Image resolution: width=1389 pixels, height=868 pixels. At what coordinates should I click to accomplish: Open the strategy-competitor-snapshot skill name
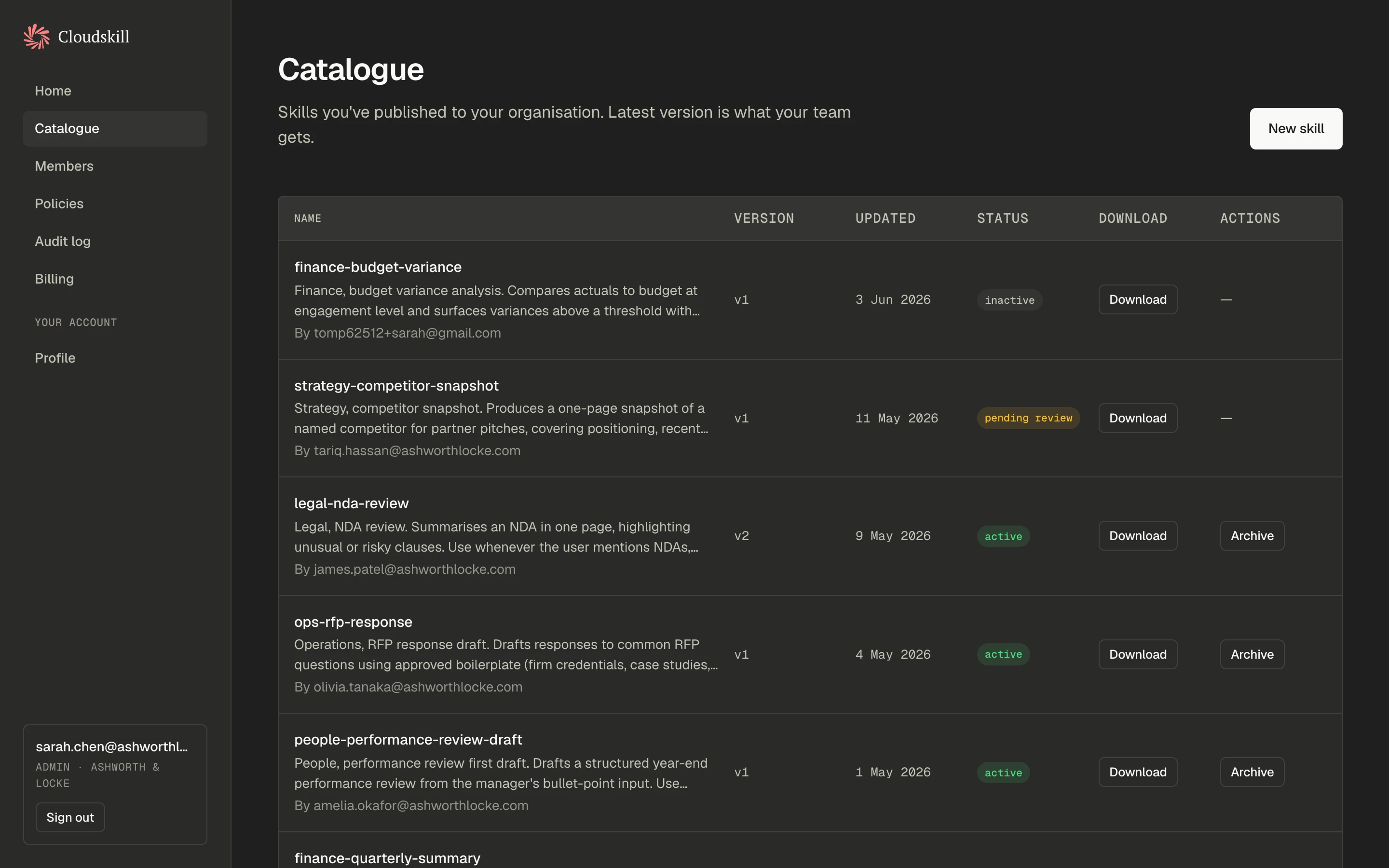[x=396, y=386]
